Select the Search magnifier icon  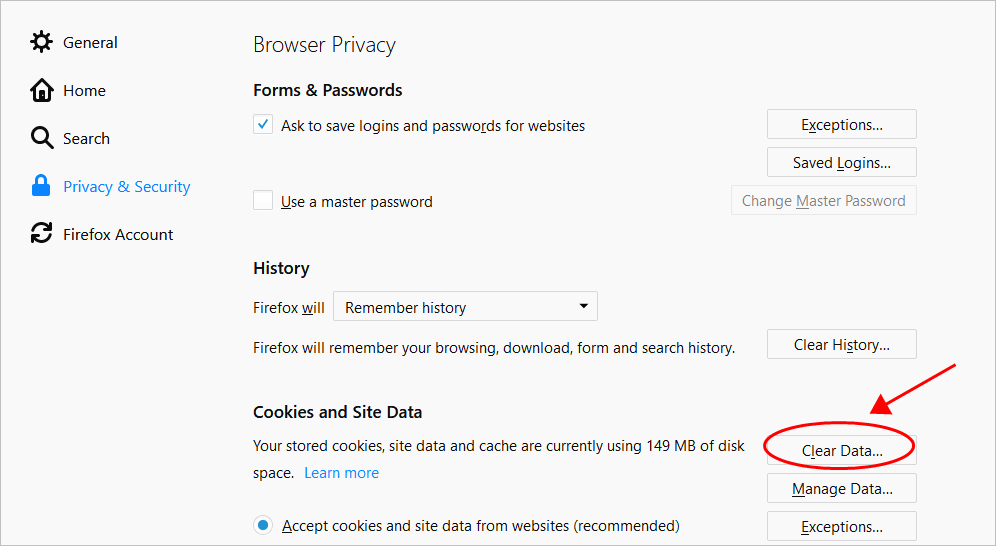click(x=42, y=138)
